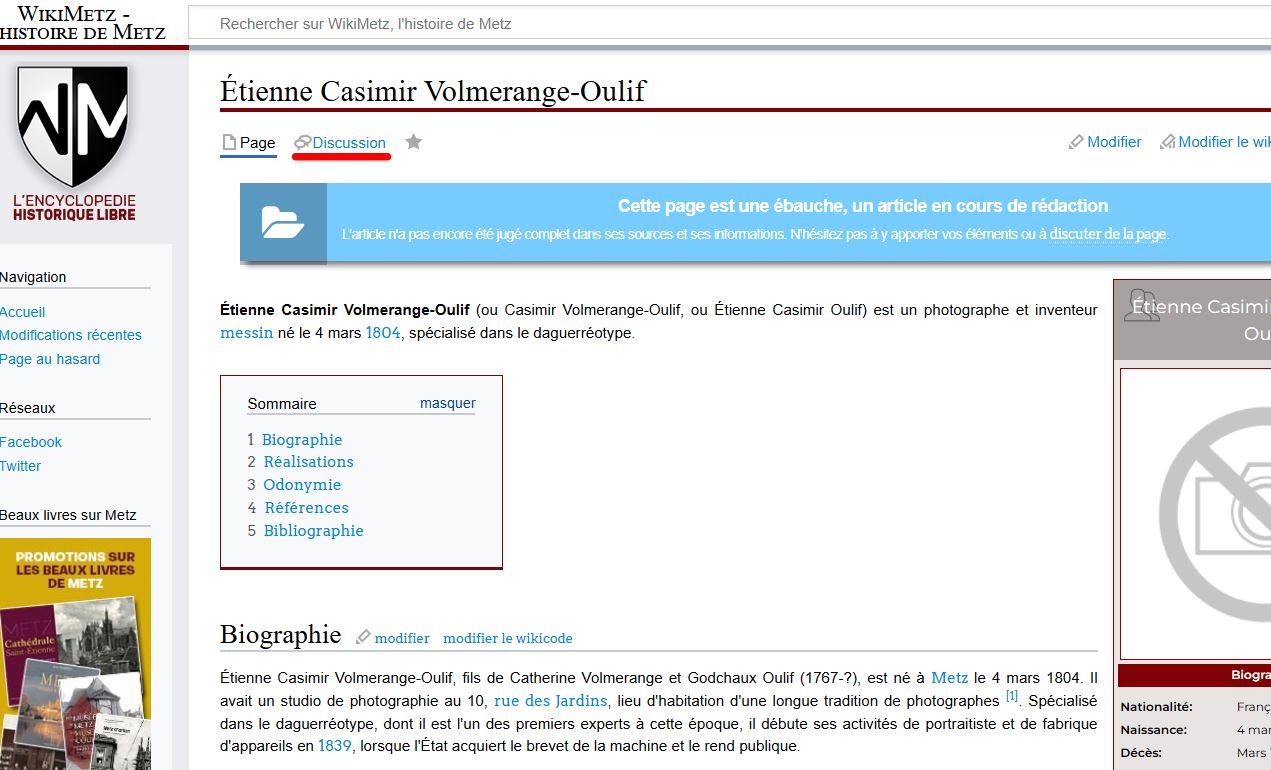The height and width of the screenshot is (770, 1271).
Task: Open a random page via Page au hasard
Action: click(50, 359)
